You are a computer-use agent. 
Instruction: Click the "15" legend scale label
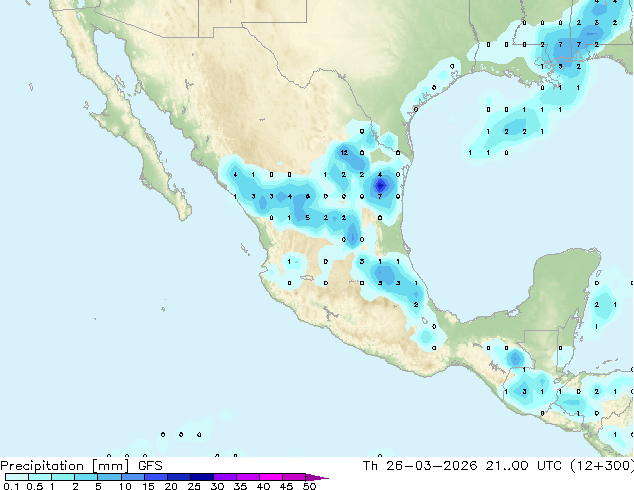click(148, 486)
